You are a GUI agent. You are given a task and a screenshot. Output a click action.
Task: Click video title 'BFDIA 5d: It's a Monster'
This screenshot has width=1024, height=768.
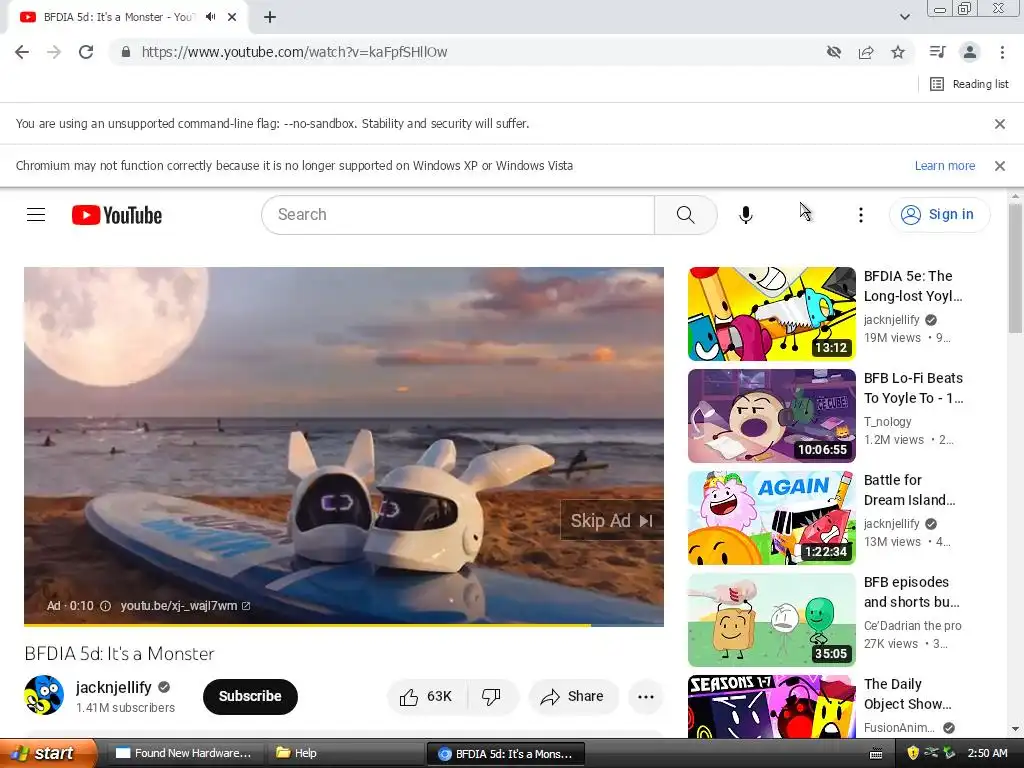point(120,654)
